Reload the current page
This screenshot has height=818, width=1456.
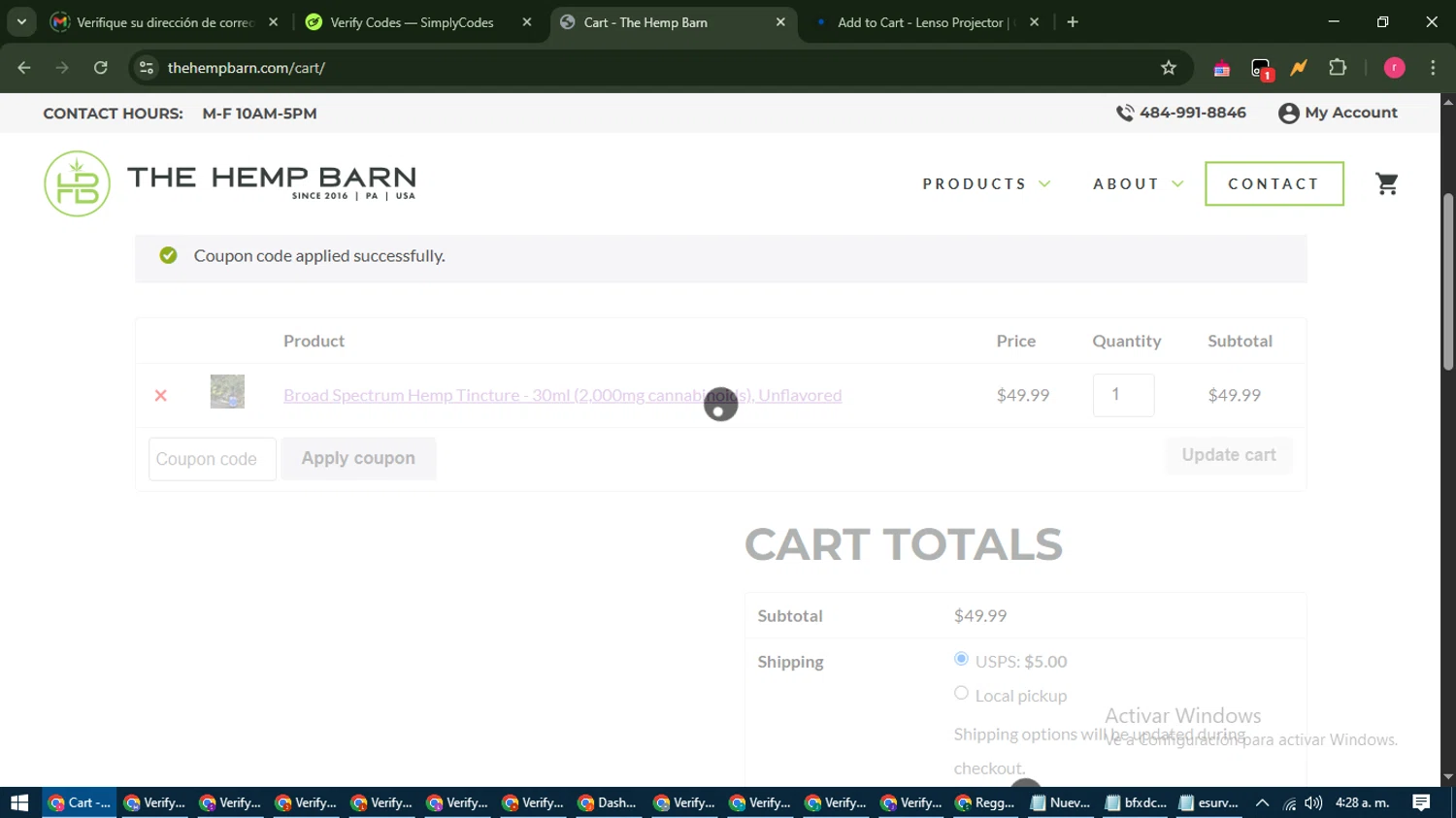[x=101, y=68]
